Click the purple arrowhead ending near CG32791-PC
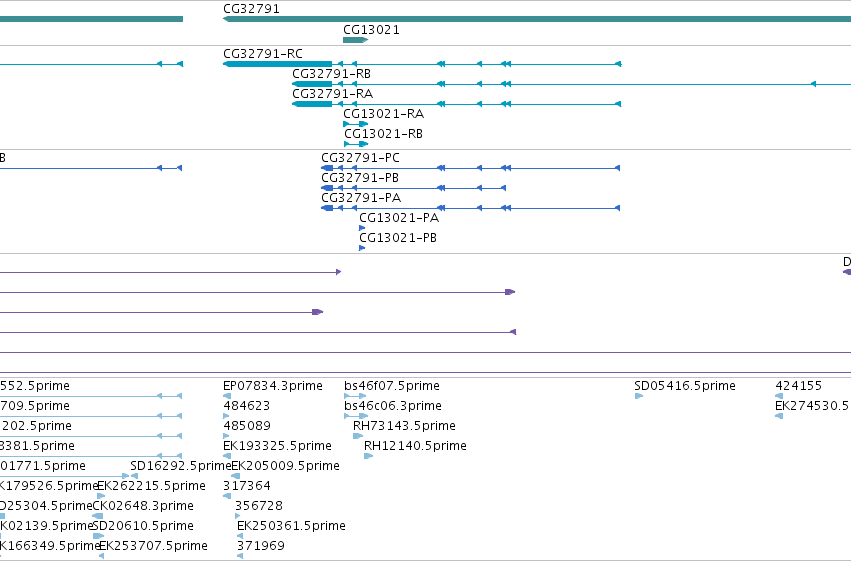This screenshot has height=561, width=851. tap(317, 312)
